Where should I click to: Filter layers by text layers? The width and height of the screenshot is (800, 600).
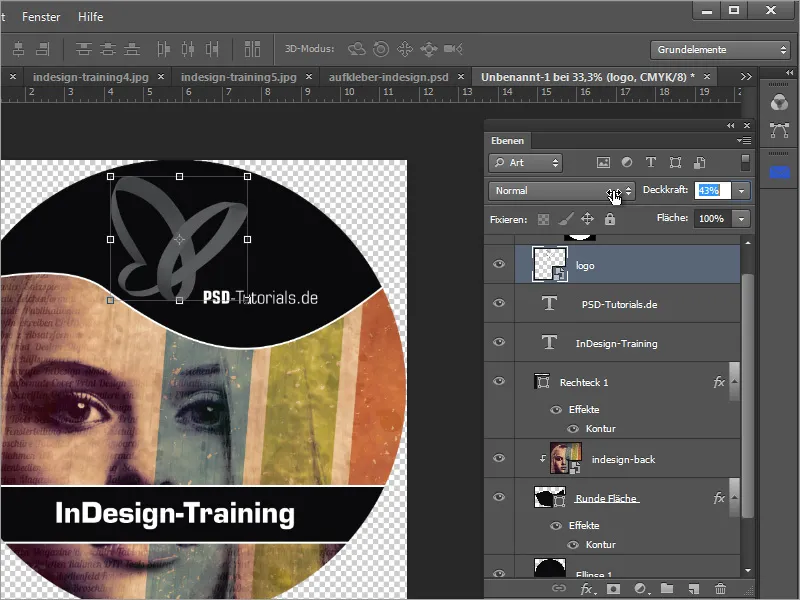[x=651, y=163]
